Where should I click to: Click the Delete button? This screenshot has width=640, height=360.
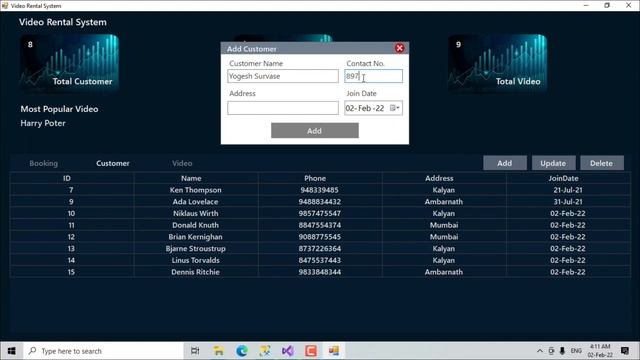602,163
